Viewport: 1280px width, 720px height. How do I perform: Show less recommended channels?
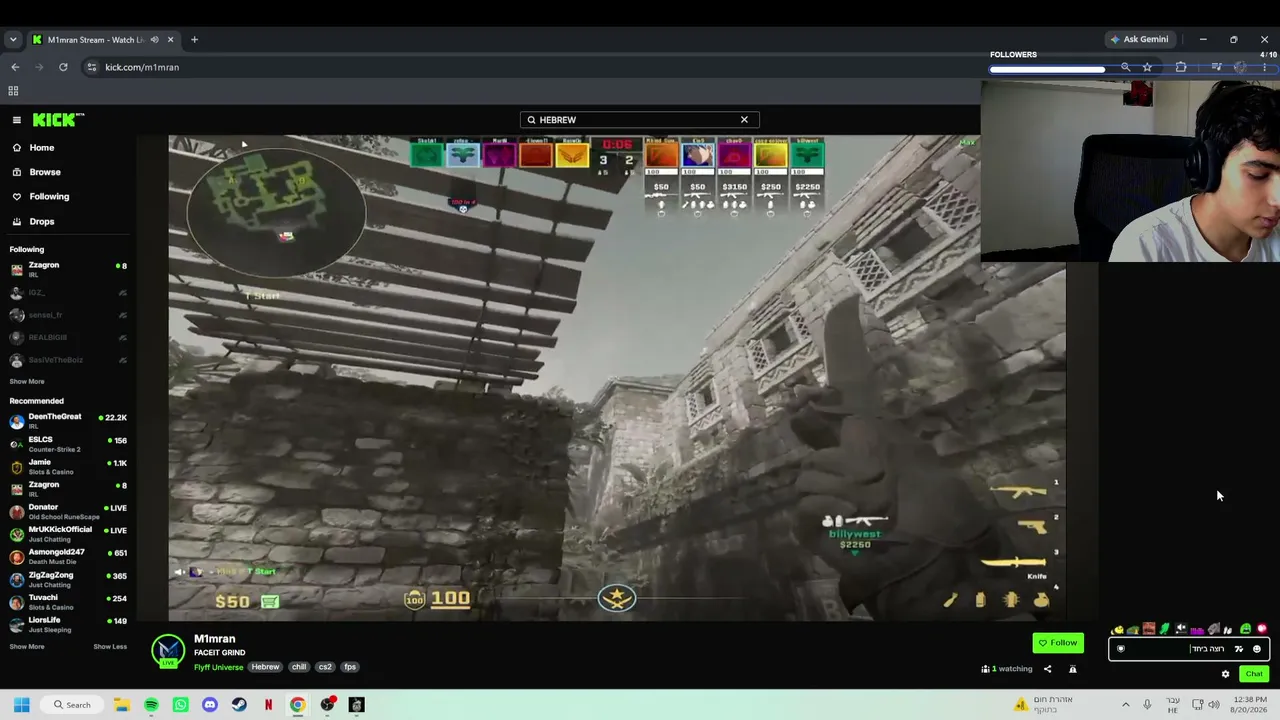coord(110,646)
